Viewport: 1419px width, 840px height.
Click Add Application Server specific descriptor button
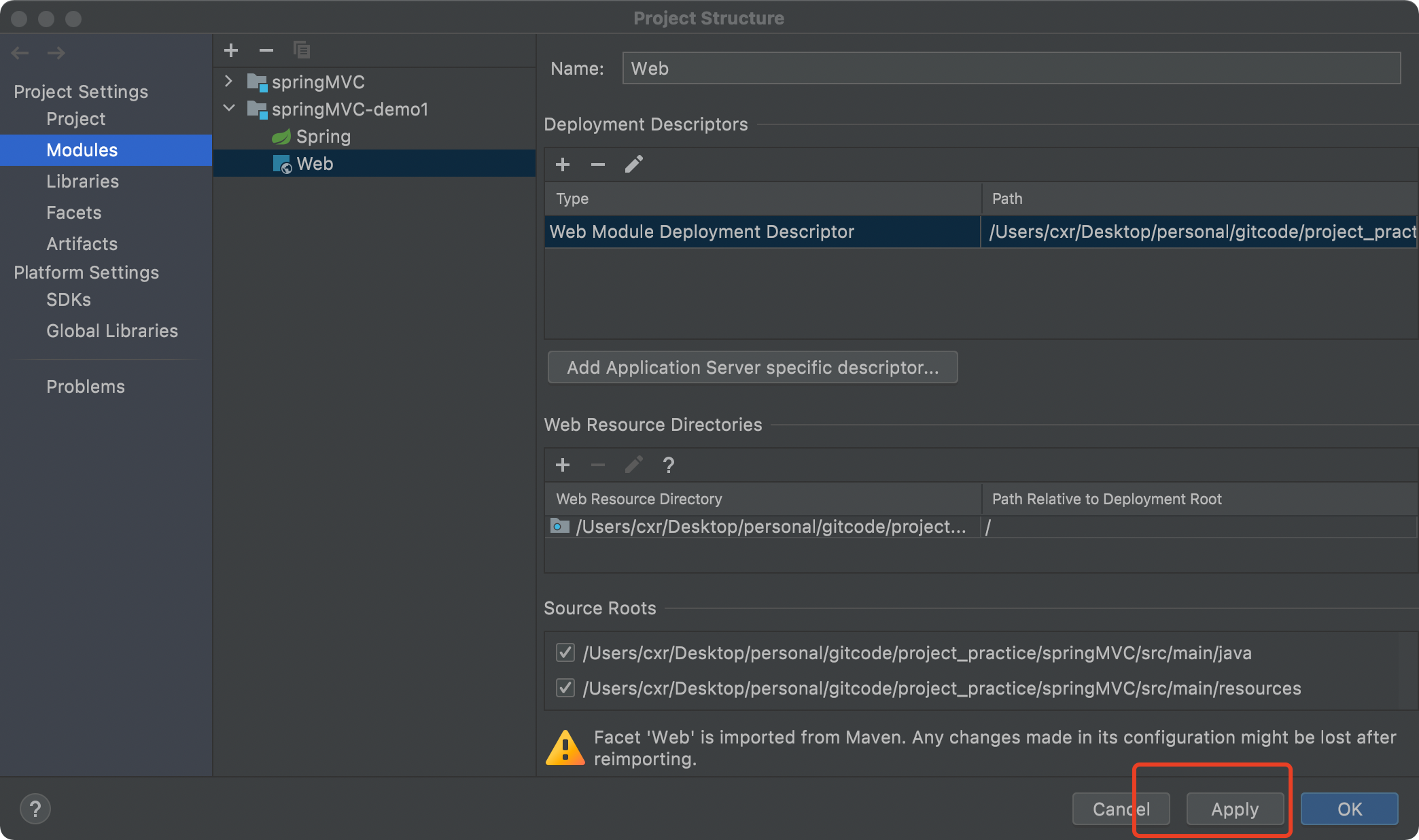click(752, 368)
